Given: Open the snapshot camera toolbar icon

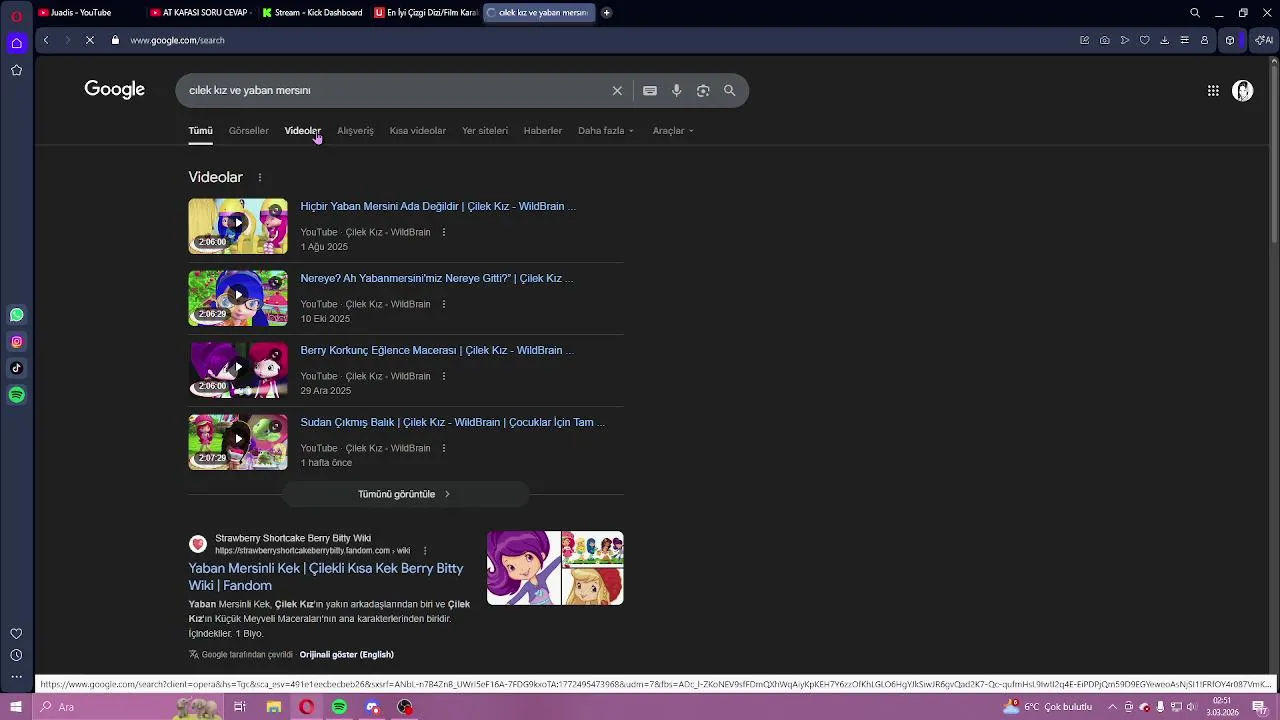Looking at the screenshot, I should pyautogui.click(x=1105, y=40).
